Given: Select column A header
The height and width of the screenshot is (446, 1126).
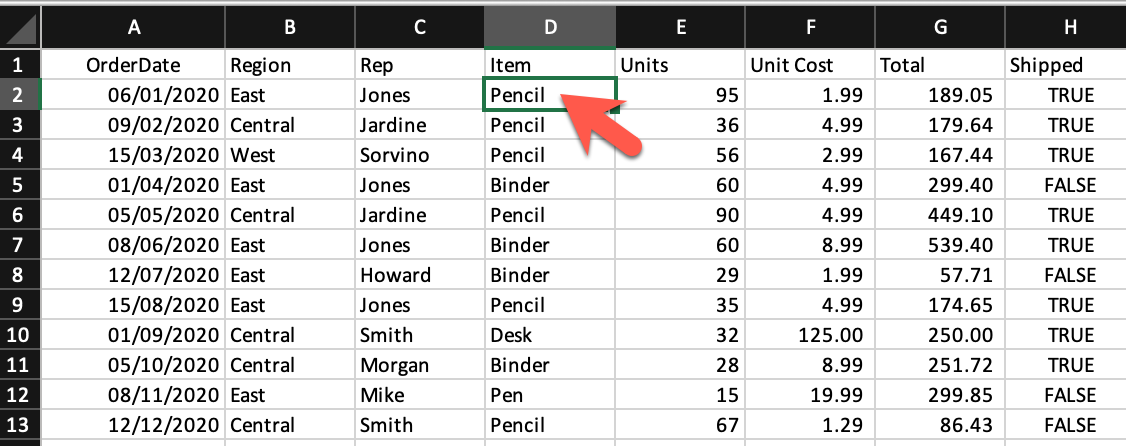Looking at the screenshot, I should [x=134, y=28].
